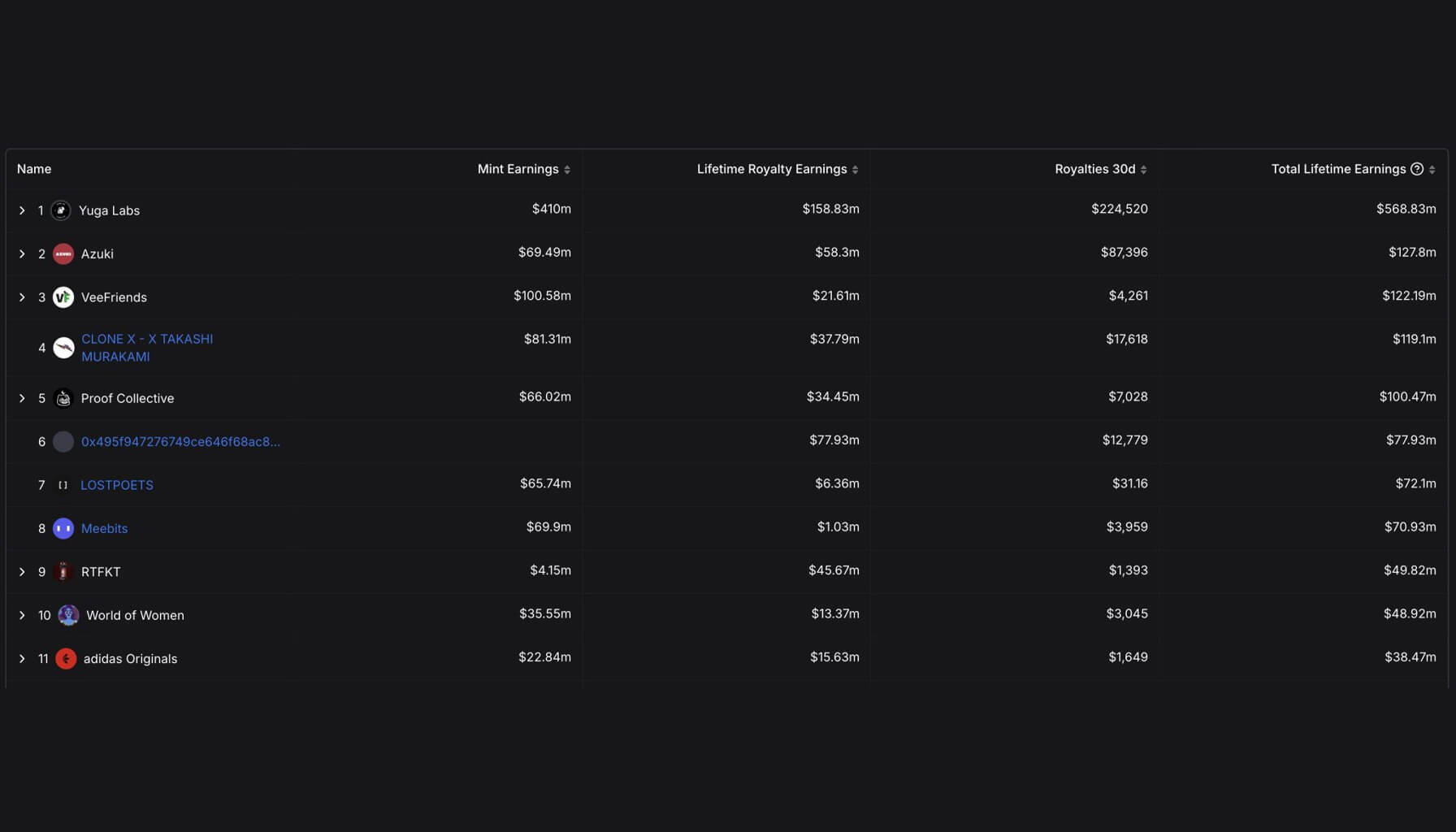Image resolution: width=1456 pixels, height=832 pixels.
Task: Sort by Mint Earnings arrows icon
Action: coord(567,170)
